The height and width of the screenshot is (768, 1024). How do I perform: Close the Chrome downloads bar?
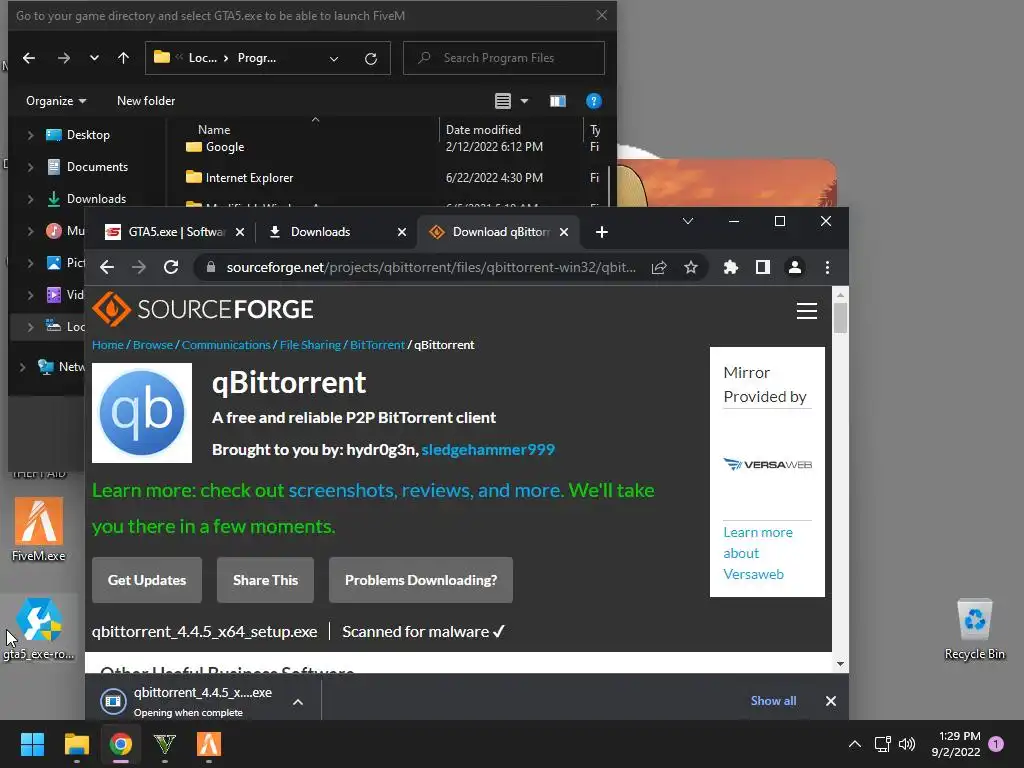(x=831, y=701)
